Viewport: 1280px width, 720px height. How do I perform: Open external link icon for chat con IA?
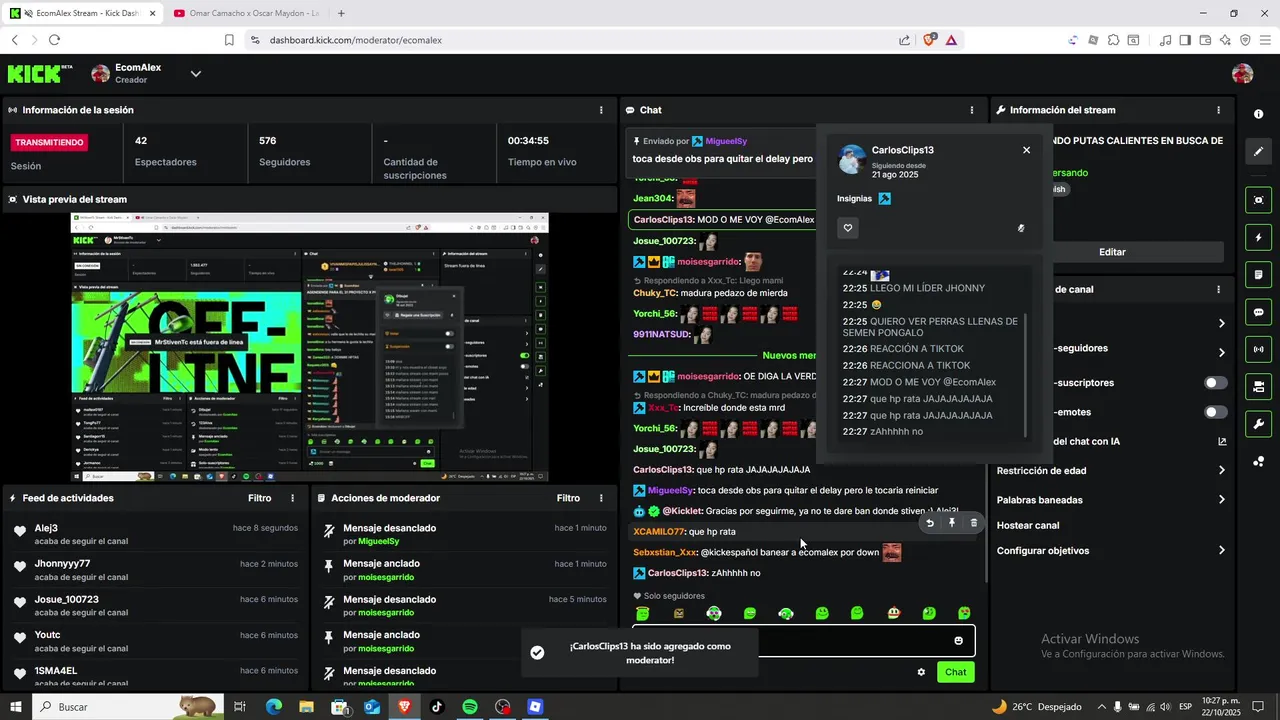click(1222, 441)
